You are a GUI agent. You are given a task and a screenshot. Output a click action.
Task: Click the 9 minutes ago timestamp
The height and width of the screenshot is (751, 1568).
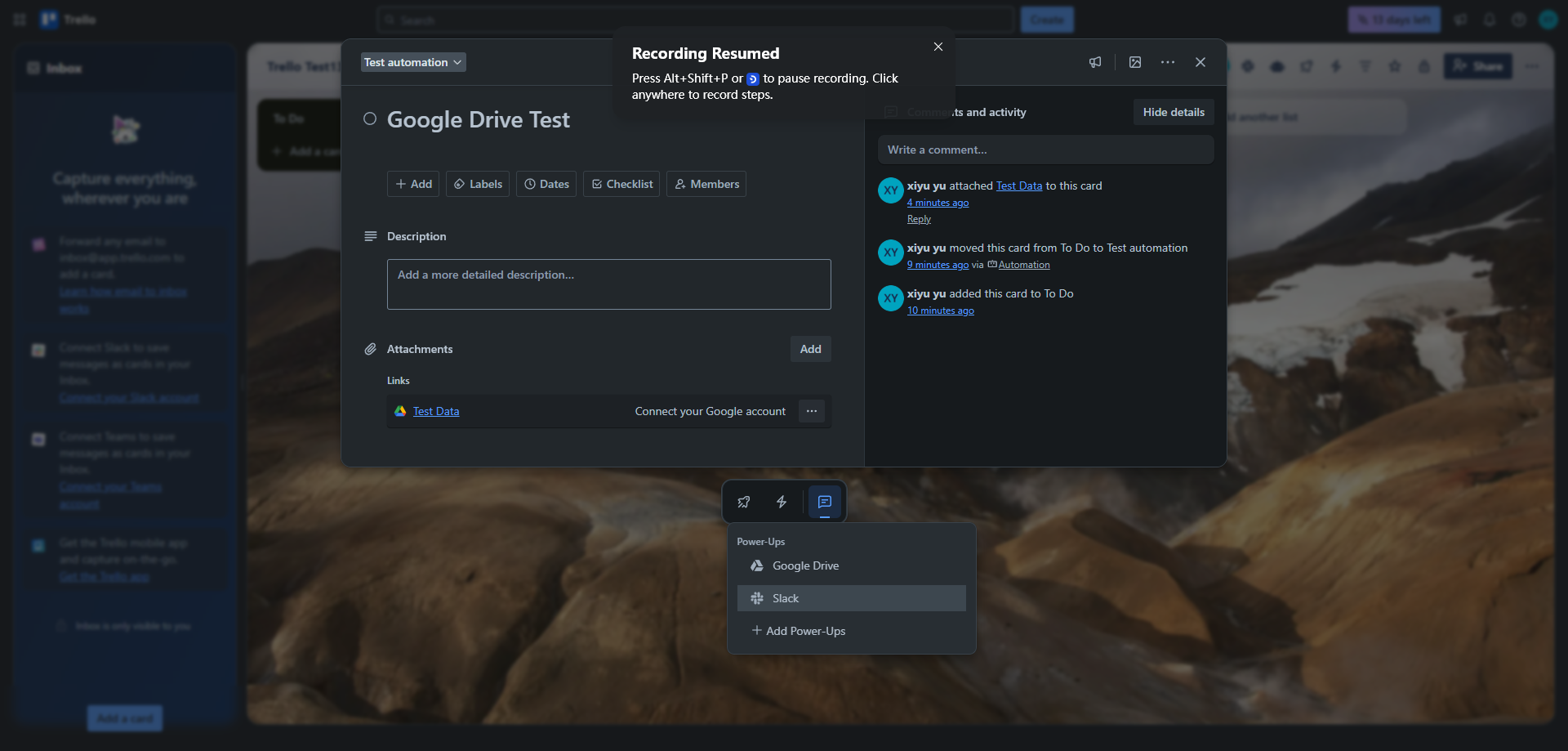pos(938,265)
